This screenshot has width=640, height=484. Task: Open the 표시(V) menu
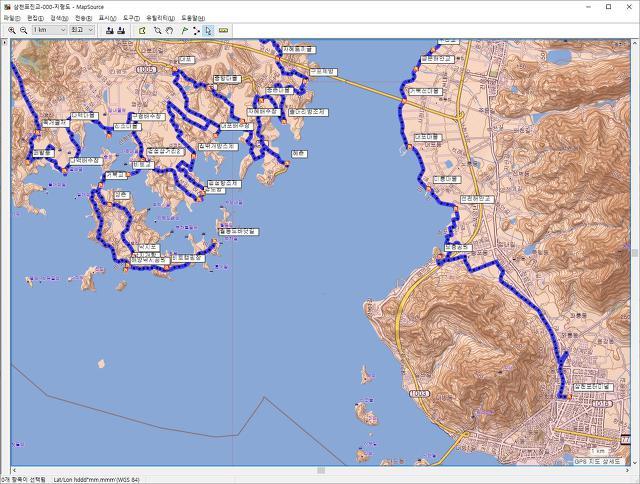coord(108,18)
